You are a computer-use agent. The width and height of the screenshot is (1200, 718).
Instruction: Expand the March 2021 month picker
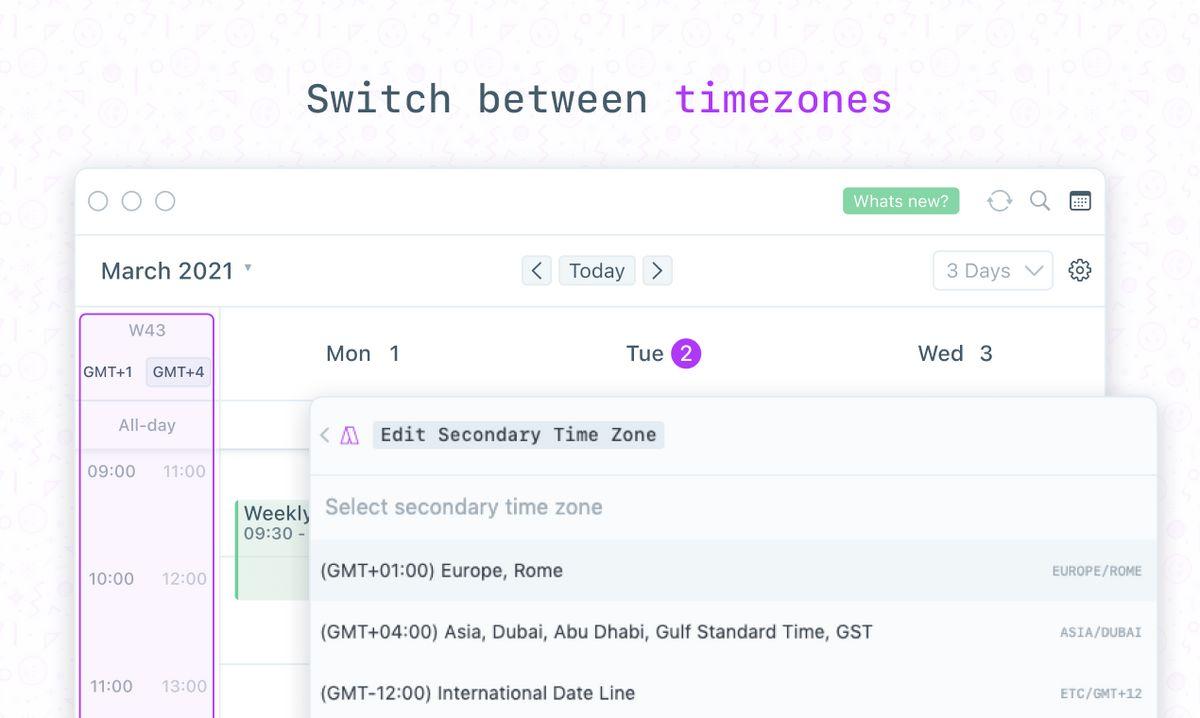[176, 270]
